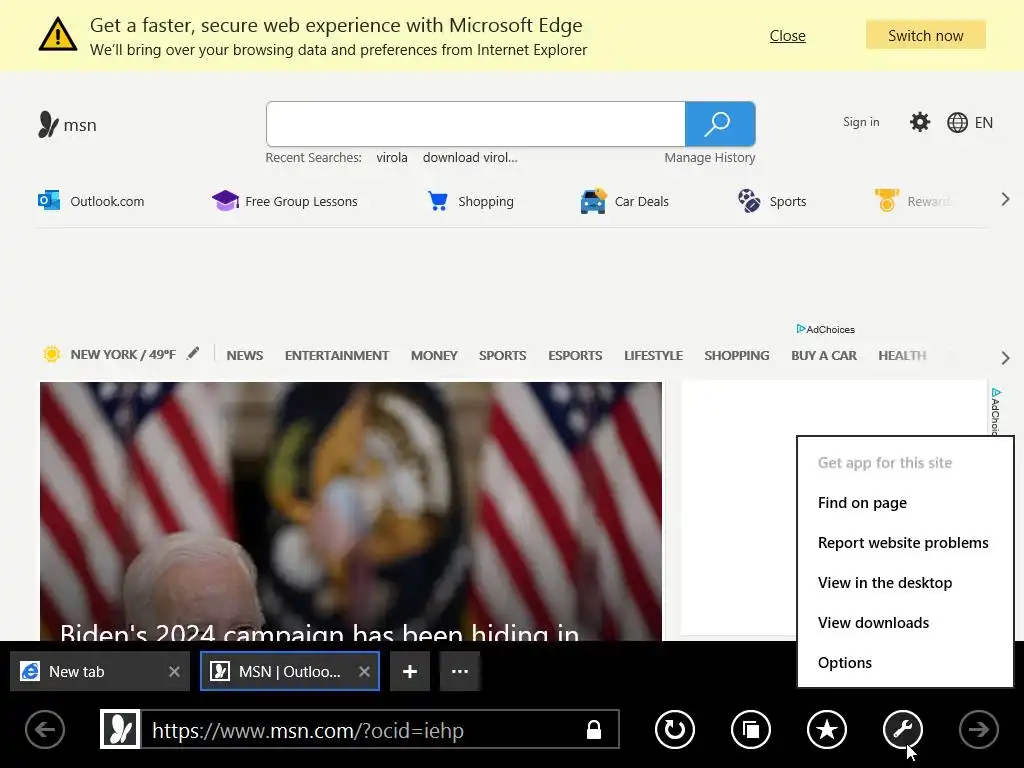
Task: Open the Sports shortcut with ball icon
Action: pyautogui.click(x=772, y=201)
